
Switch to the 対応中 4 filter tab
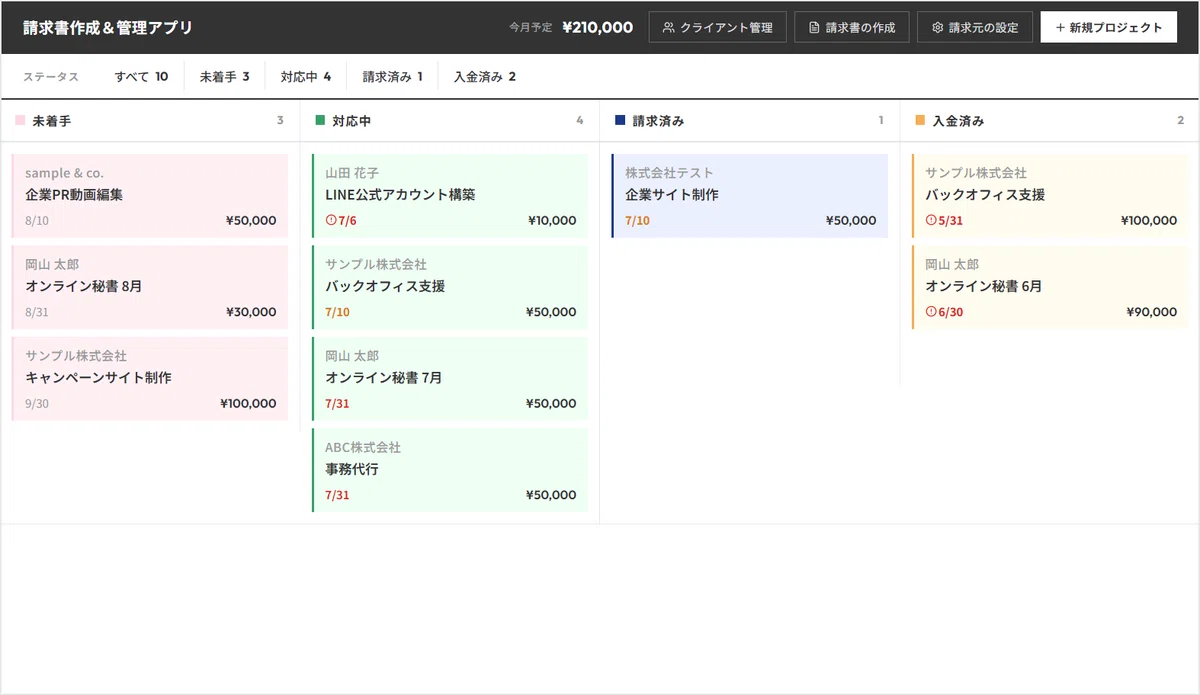point(306,76)
